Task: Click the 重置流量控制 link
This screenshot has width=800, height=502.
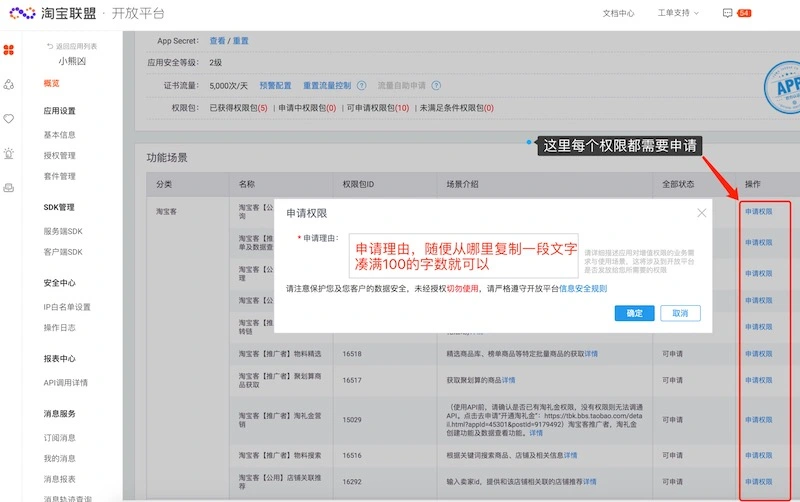Action: coord(327,85)
